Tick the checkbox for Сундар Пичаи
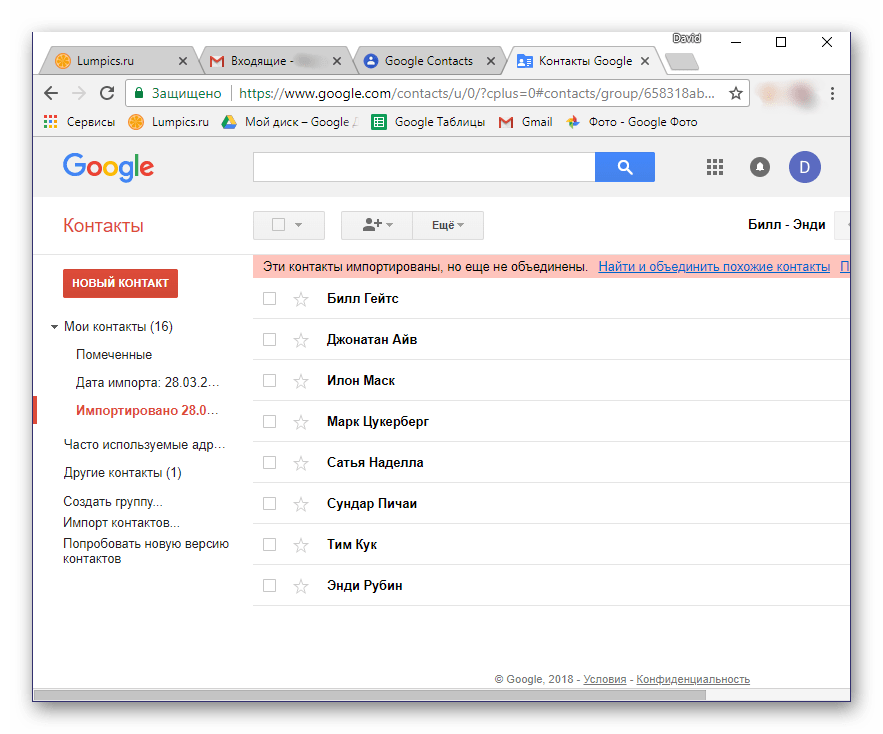This screenshot has width=883, height=734. (x=270, y=504)
